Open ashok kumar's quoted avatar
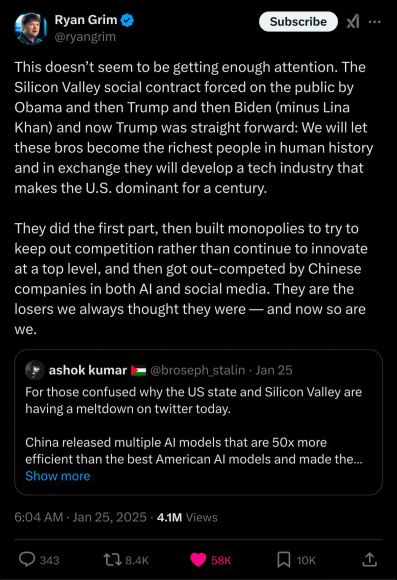This screenshot has width=397, height=580. pyautogui.click(x=35, y=370)
